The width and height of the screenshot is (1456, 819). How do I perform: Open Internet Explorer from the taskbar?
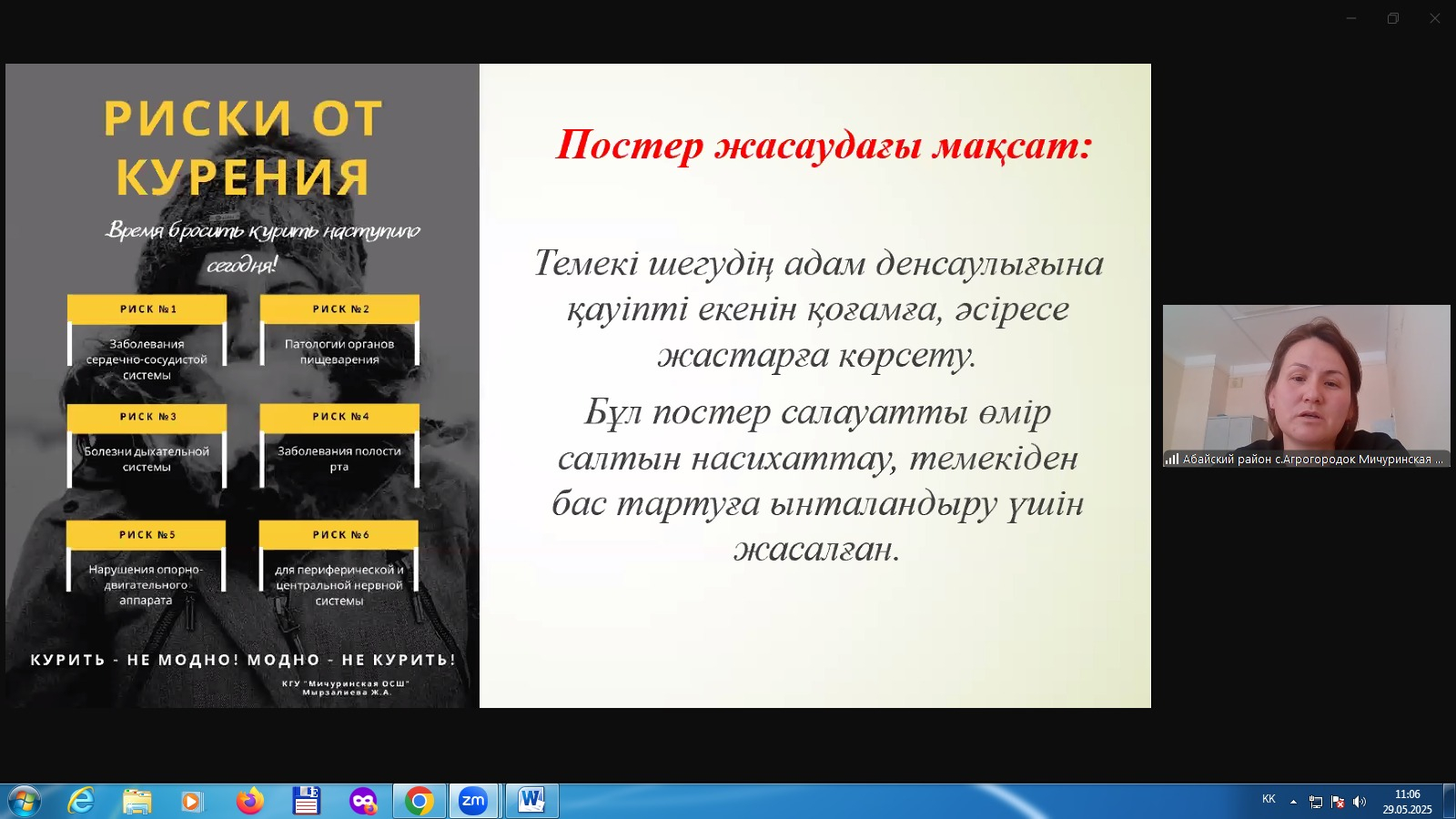[x=82, y=802]
